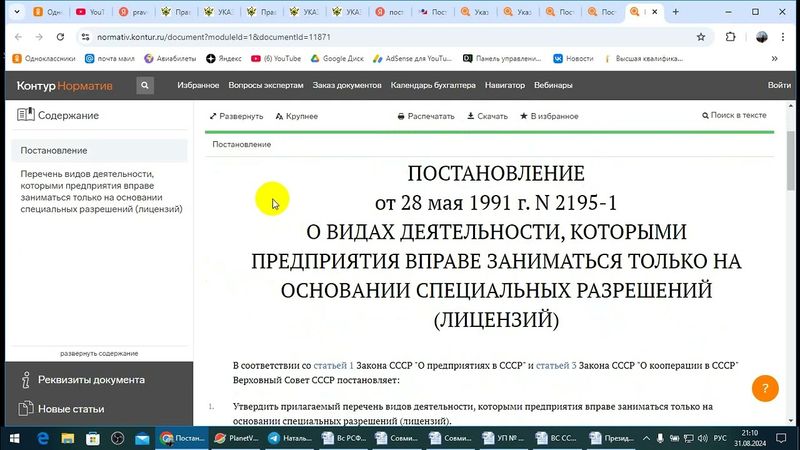800x450 pixels.
Task: Open Панель управления bookmark
Action: [502, 59]
